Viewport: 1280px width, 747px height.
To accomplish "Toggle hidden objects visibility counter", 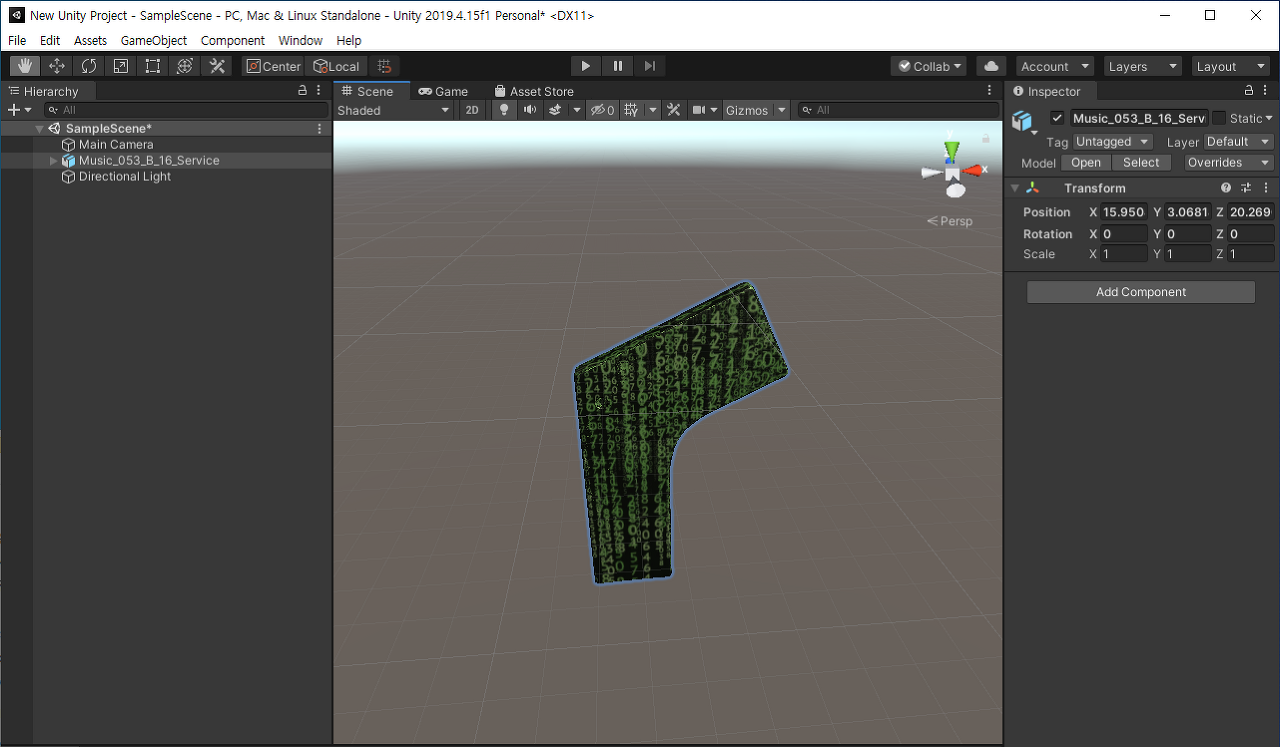I will tap(603, 110).
